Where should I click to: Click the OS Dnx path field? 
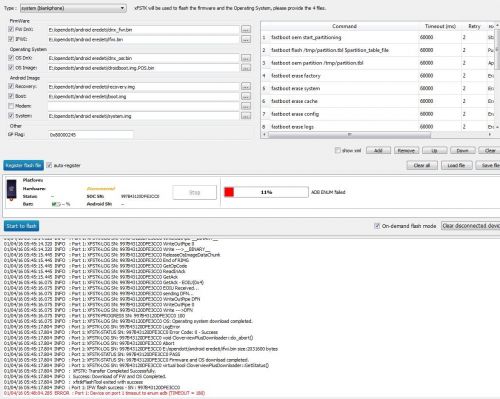(x=144, y=58)
